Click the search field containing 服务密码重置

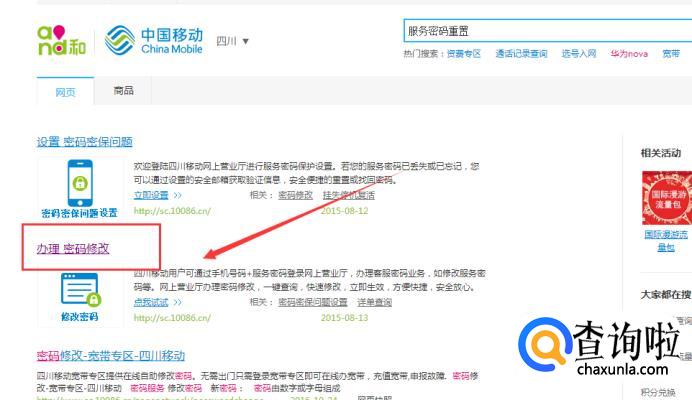click(548, 31)
